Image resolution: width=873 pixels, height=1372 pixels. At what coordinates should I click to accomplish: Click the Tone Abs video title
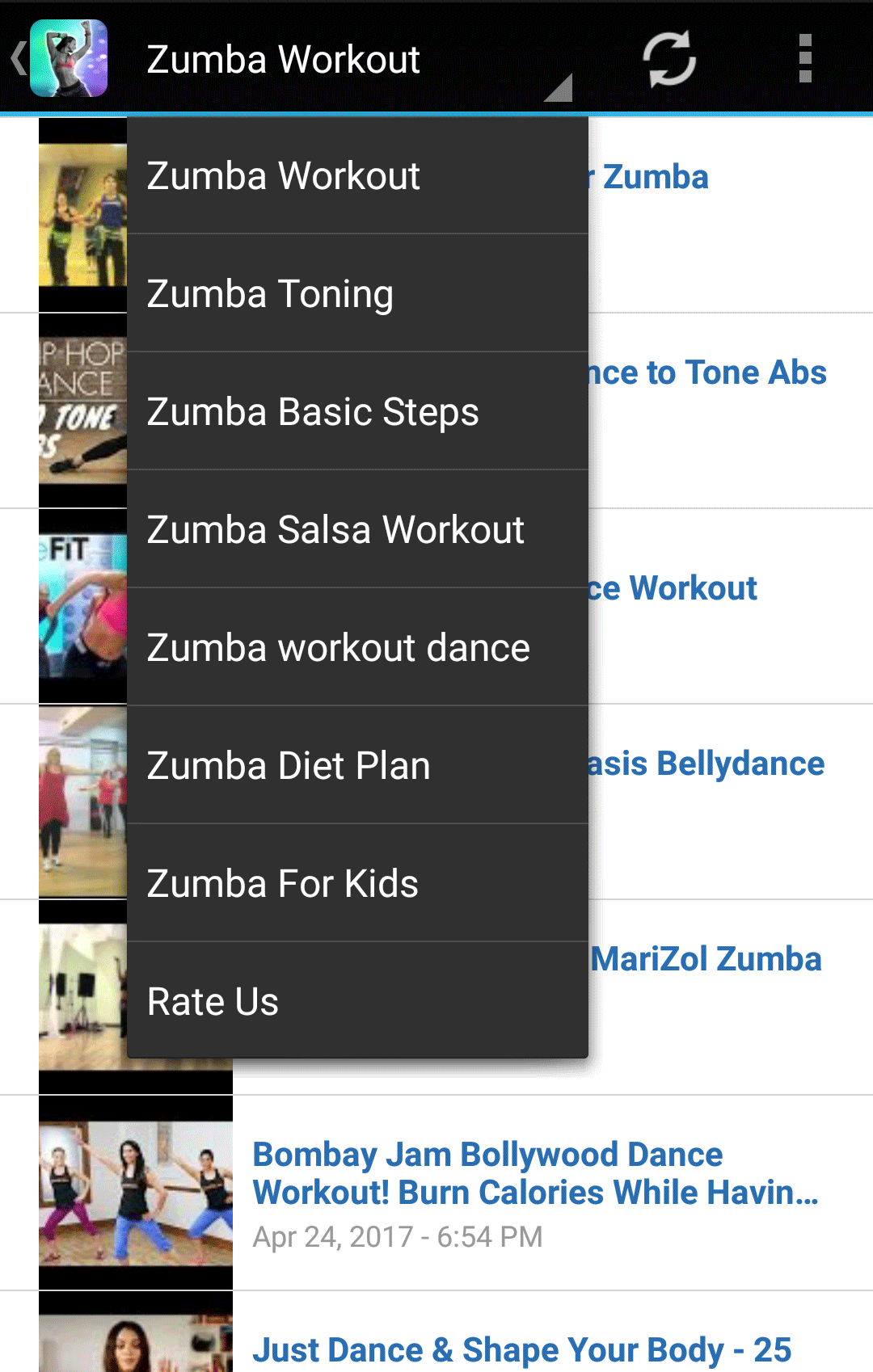[708, 372]
